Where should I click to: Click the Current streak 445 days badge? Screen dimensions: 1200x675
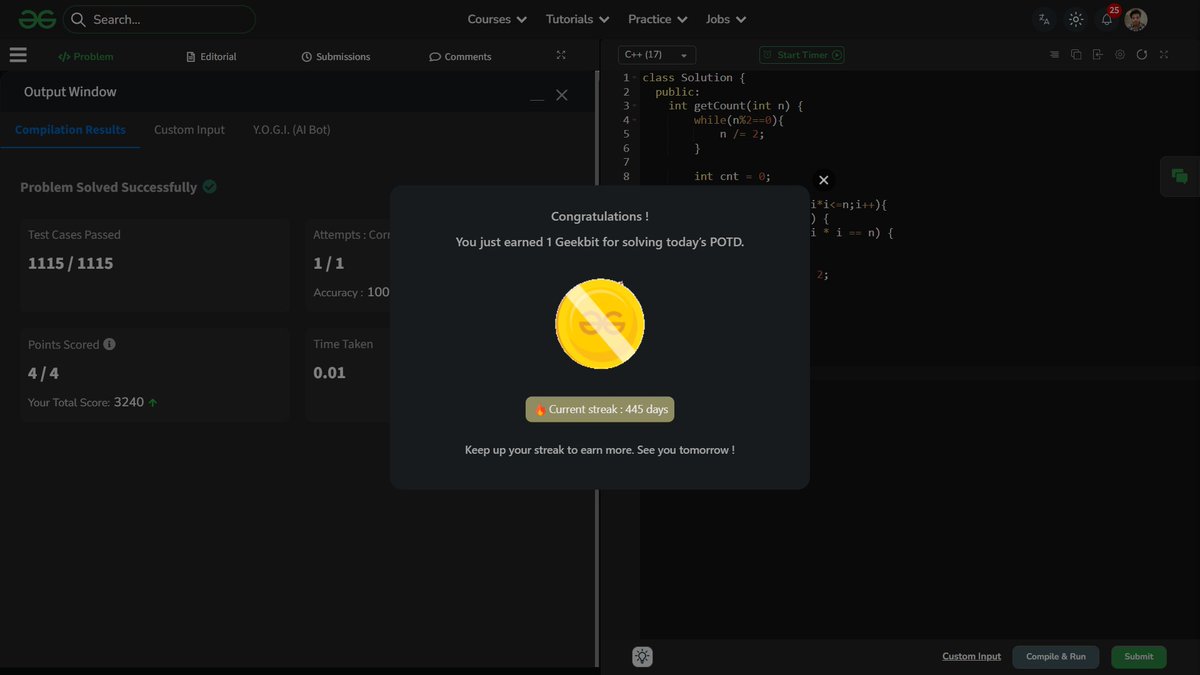600,410
